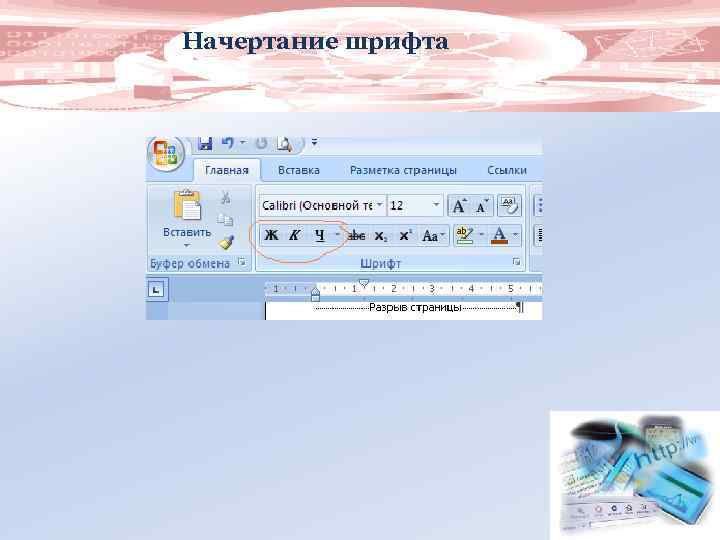Click the Copy icon
Viewport: 720px width, 540px height.
[225, 220]
